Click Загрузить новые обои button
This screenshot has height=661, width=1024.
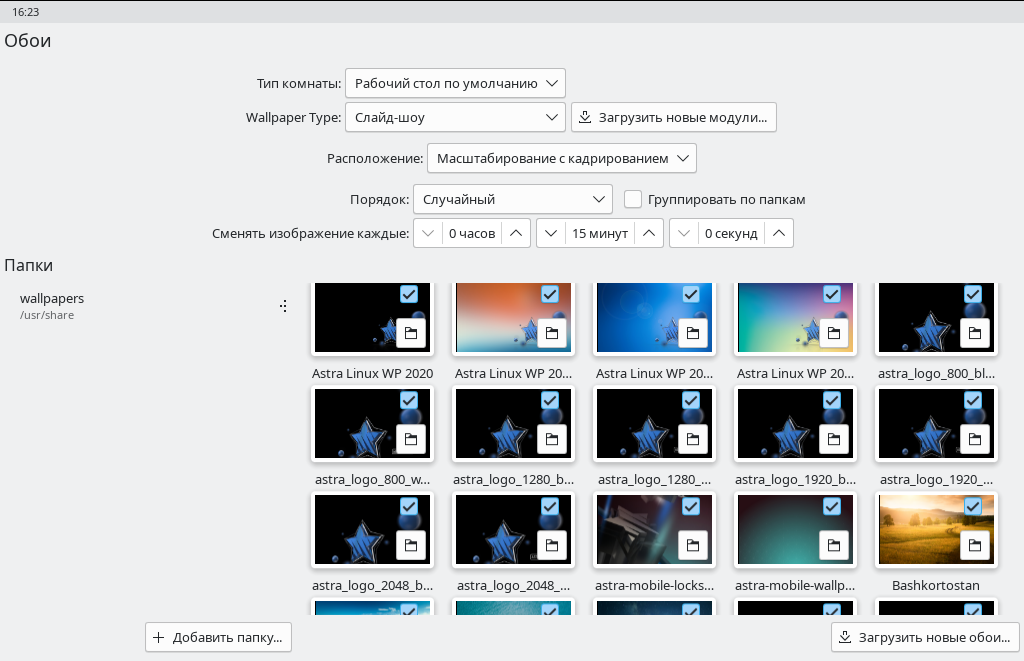(925, 637)
